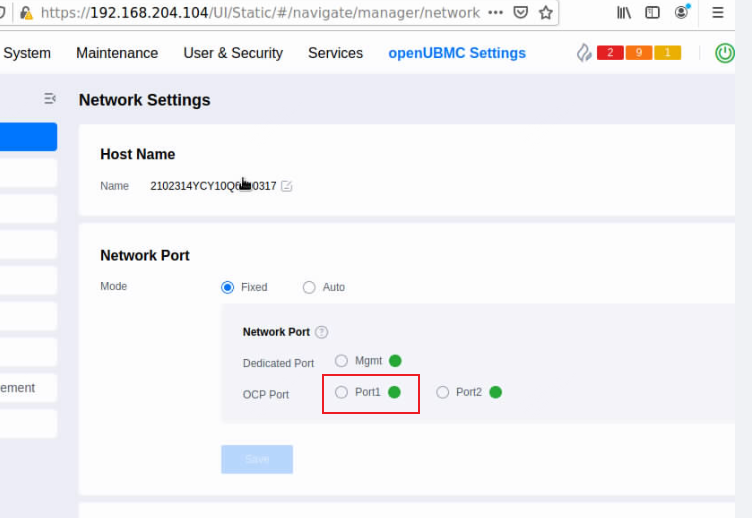Click the browser URL address field
The image size is (752, 518).
point(260,13)
